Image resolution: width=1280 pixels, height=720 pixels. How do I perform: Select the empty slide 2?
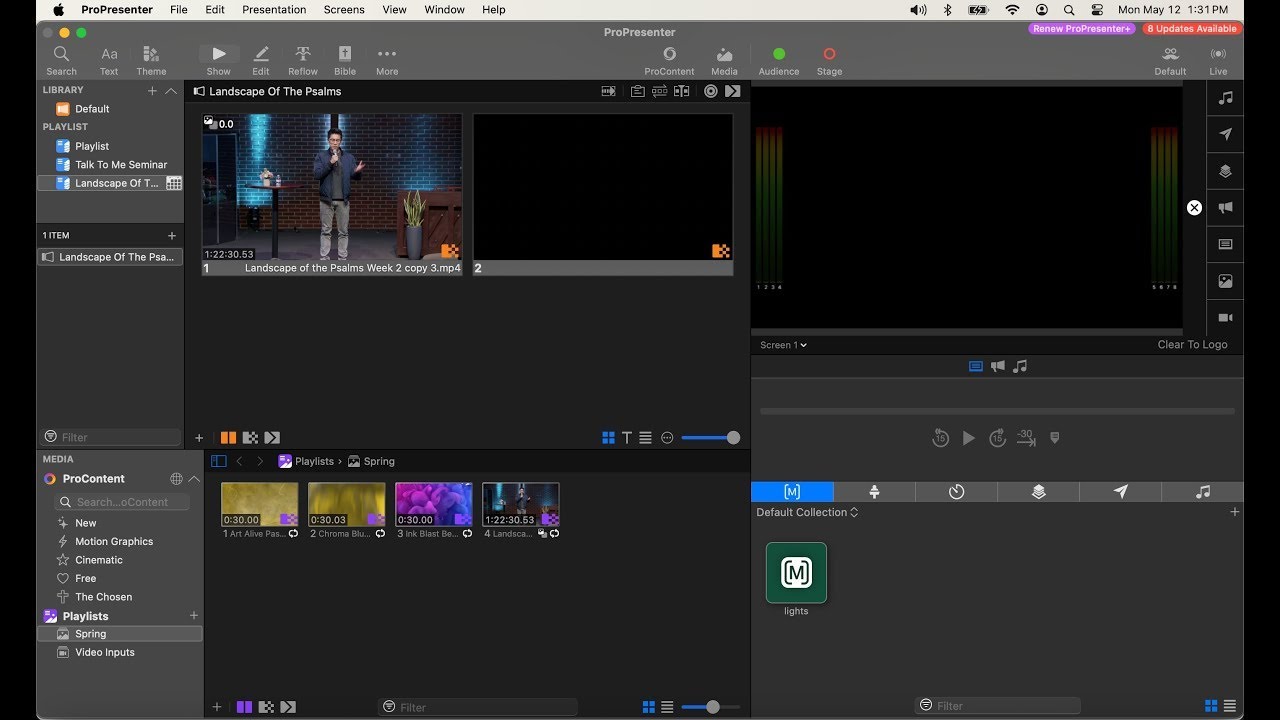coord(603,194)
